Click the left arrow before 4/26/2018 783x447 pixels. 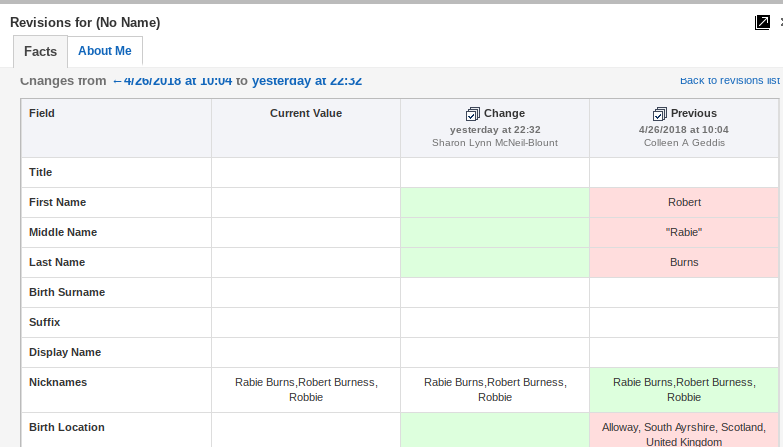(117, 81)
